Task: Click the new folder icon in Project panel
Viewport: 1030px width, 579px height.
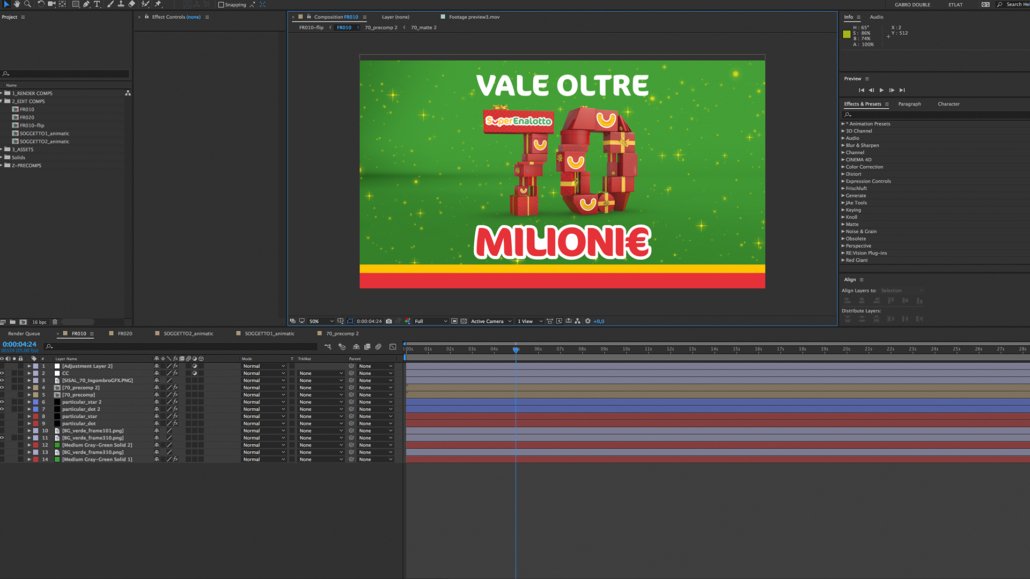Action: tap(12, 322)
